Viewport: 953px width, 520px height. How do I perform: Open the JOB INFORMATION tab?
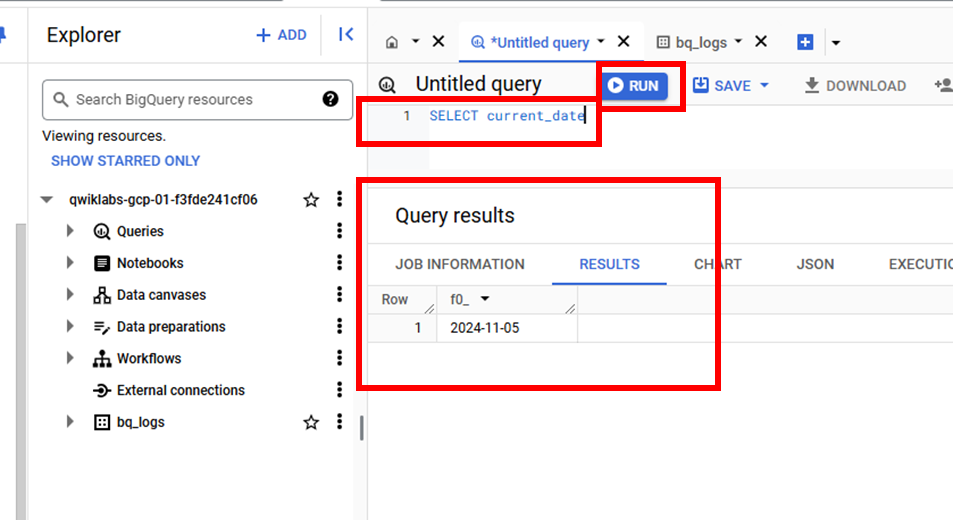pos(459,264)
